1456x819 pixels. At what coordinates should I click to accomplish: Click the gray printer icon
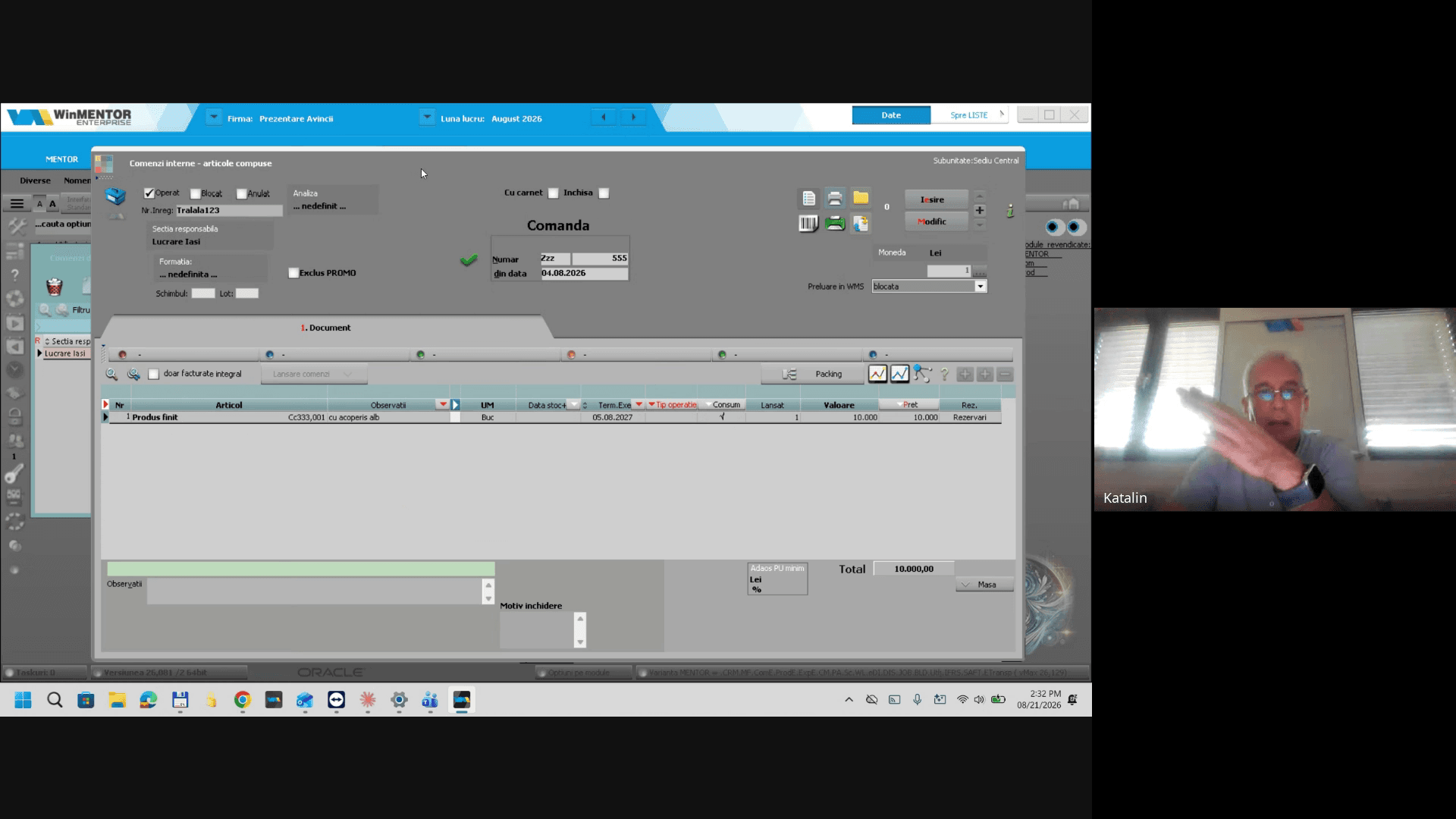(835, 199)
